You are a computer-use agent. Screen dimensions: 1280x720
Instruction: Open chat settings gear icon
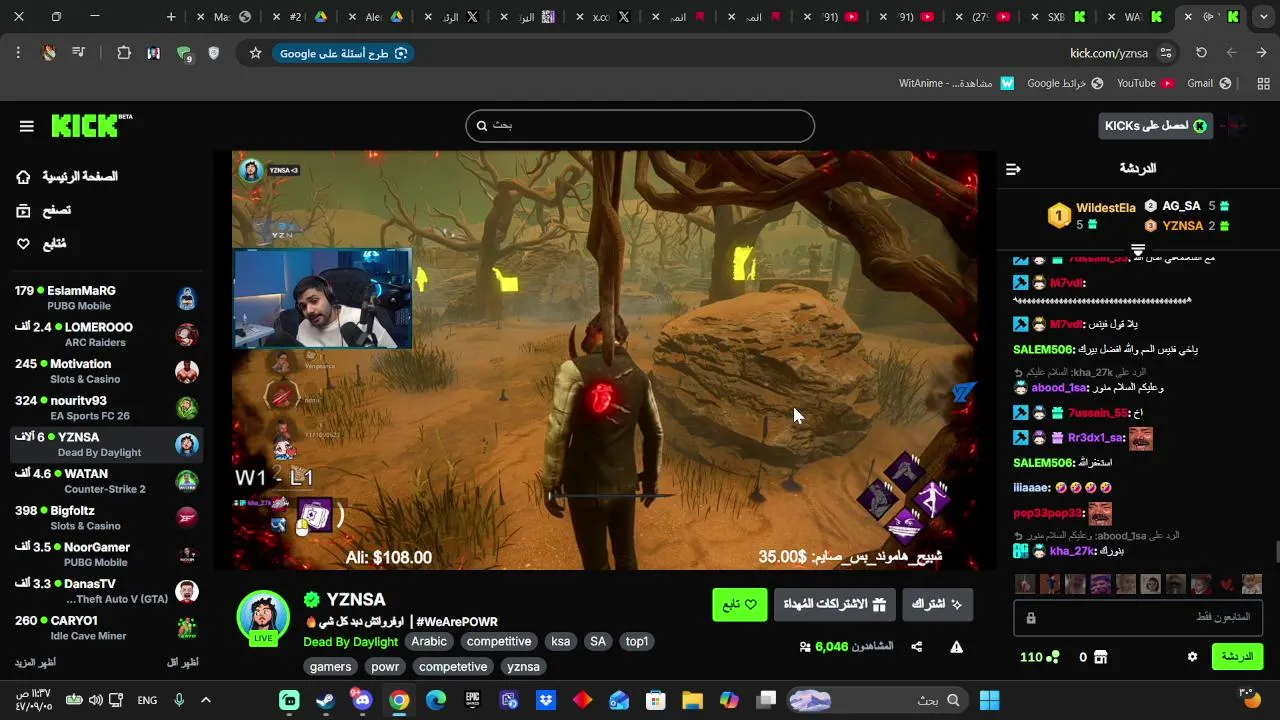coord(1192,657)
